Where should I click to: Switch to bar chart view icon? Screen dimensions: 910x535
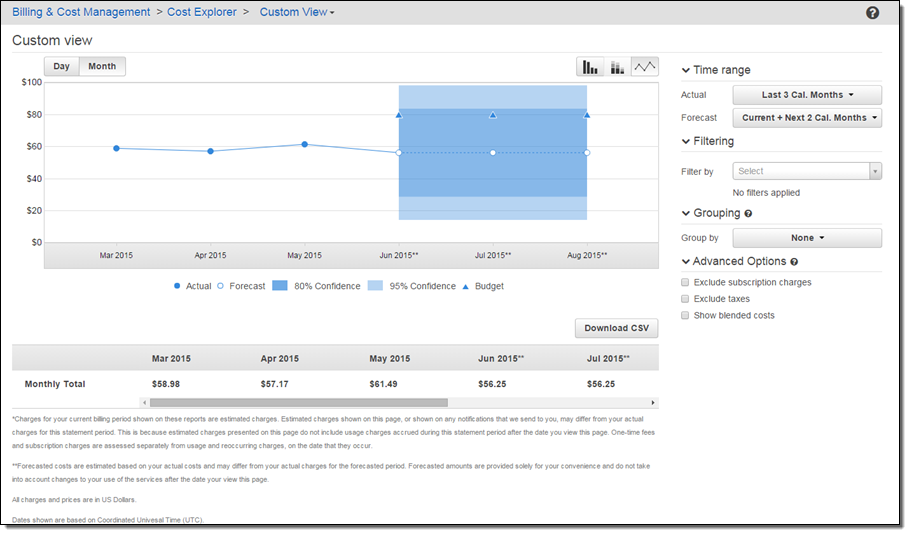[x=590, y=67]
